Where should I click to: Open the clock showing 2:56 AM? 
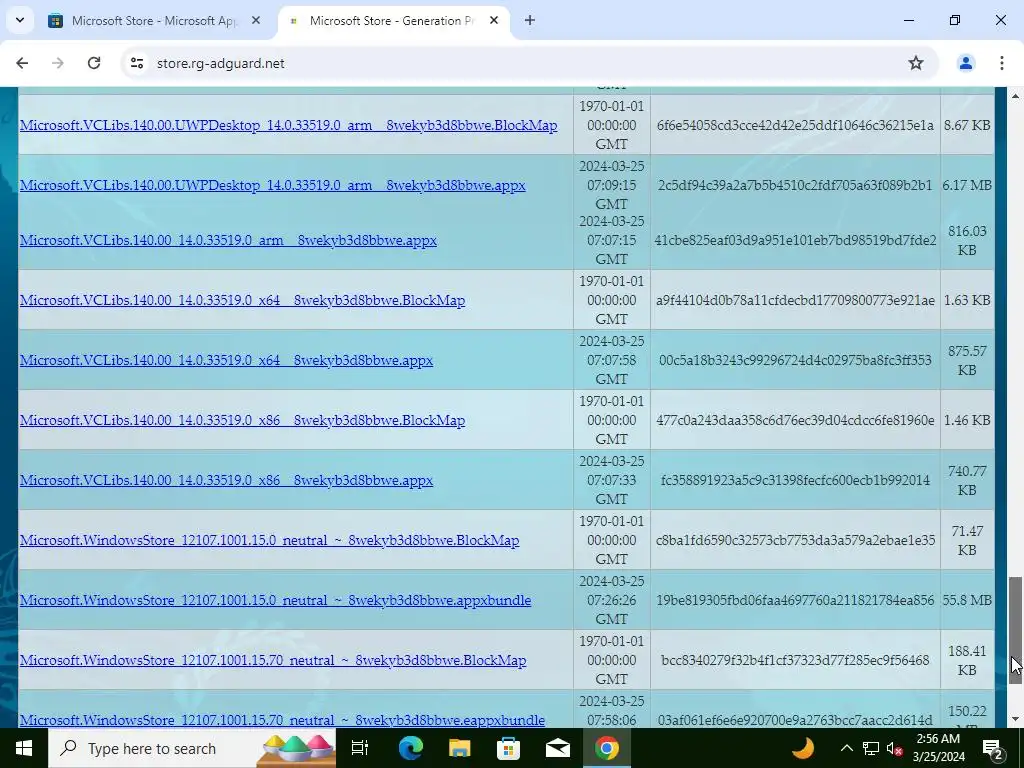tap(938, 748)
